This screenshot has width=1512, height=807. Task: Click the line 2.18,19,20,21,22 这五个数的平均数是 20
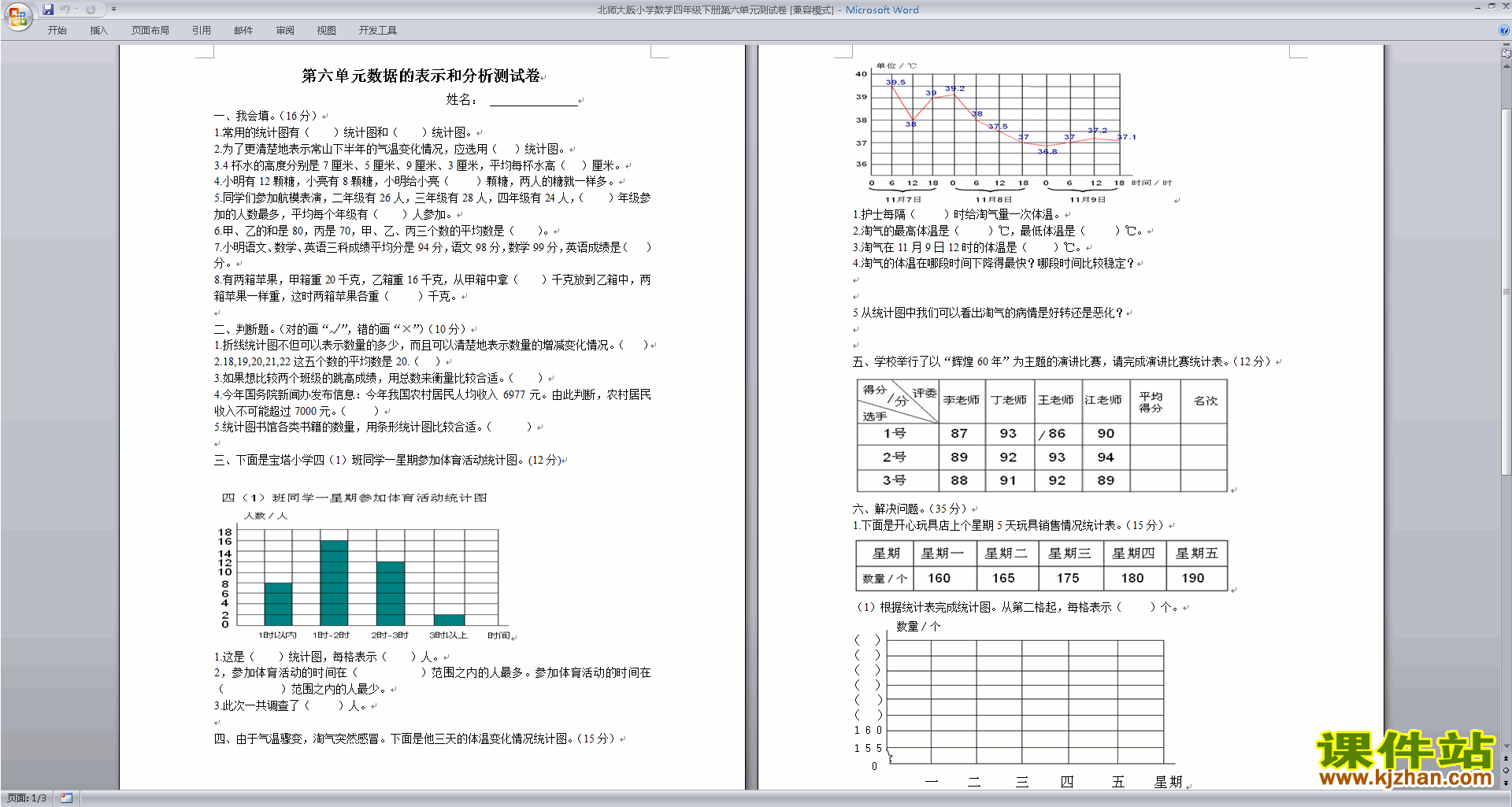pyautogui.click(x=327, y=361)
